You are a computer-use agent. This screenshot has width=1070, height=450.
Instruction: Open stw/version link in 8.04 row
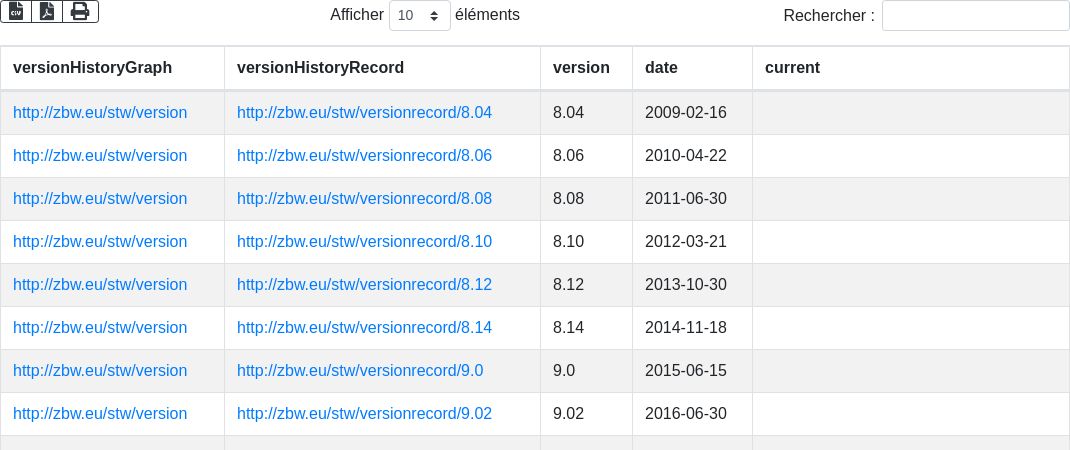point(100,113)
